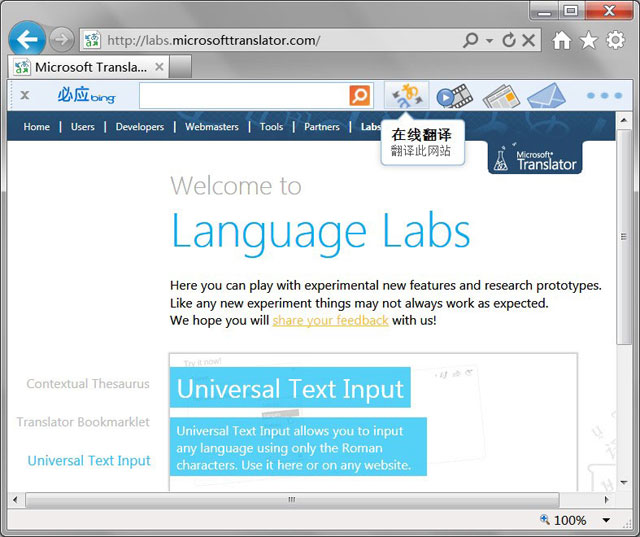Show more Bing toolbar buttons via dots

(604, 95)
